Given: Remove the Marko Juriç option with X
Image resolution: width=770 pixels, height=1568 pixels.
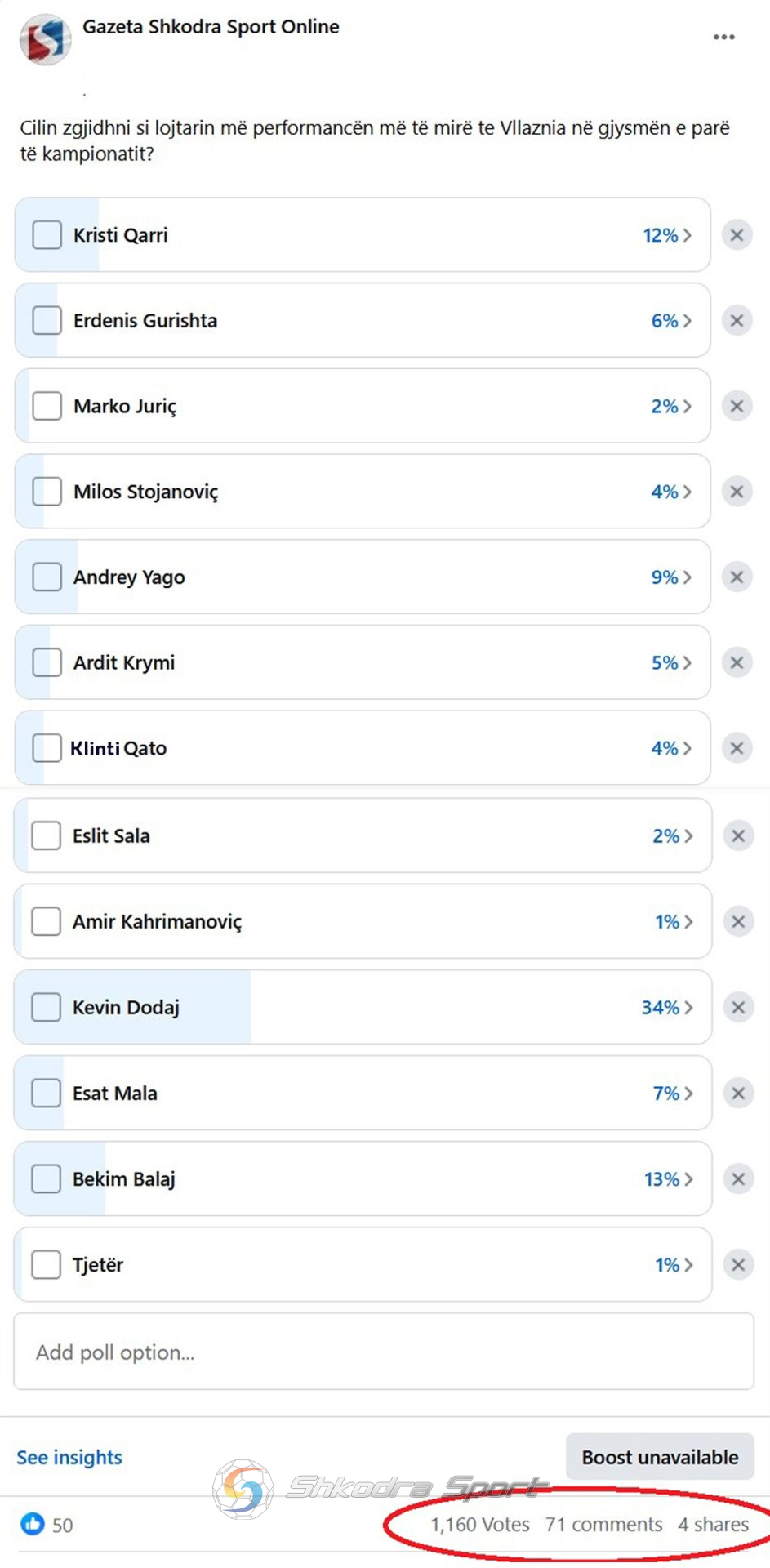Looking at the screenshot, I should pos(737,406).
